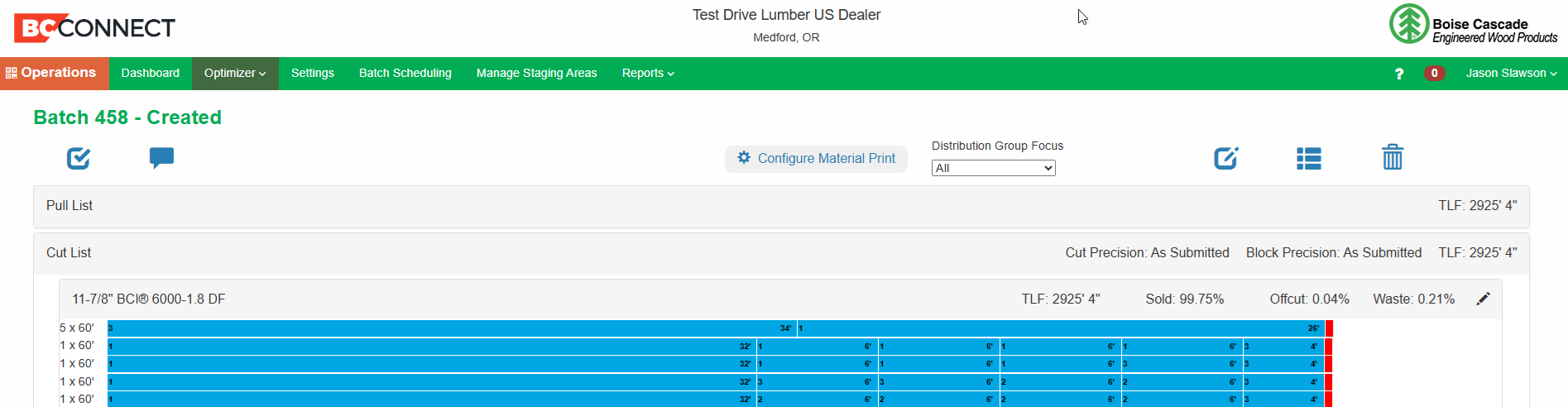Delete batch with trash can icon

coord(1393,157)
